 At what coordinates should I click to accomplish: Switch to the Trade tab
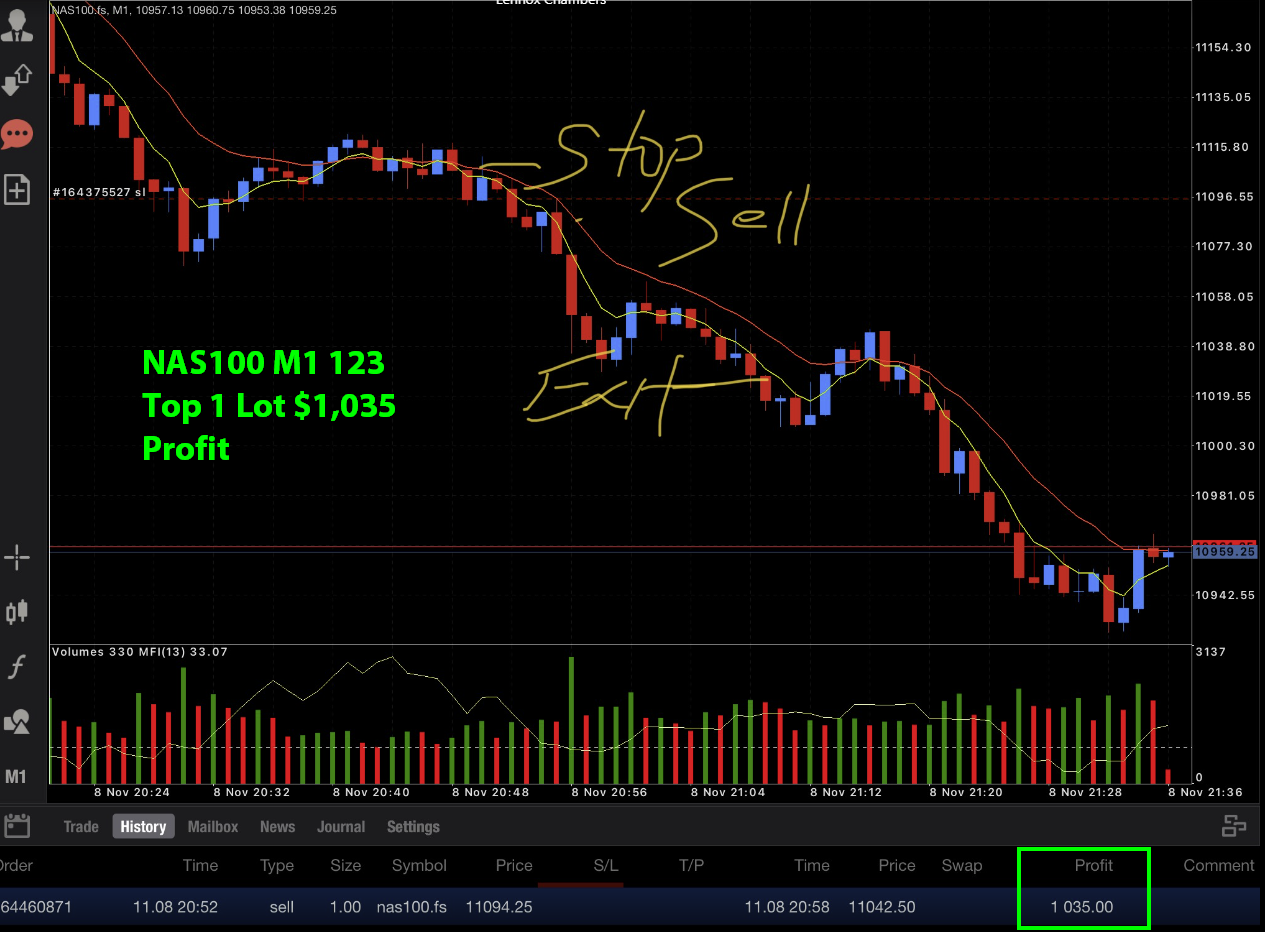pos(81,827)
